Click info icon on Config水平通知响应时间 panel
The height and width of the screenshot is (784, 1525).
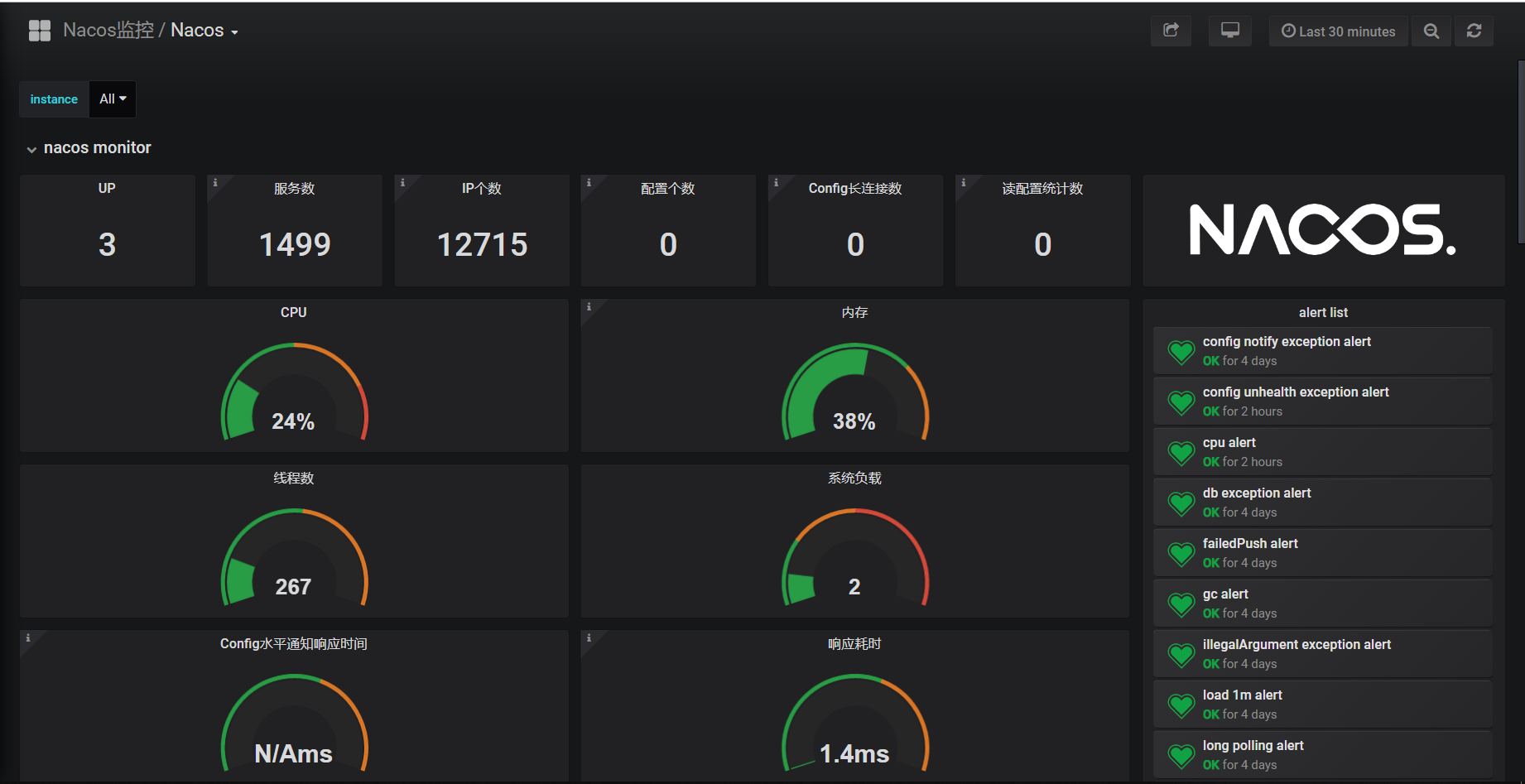pos(27,637)
